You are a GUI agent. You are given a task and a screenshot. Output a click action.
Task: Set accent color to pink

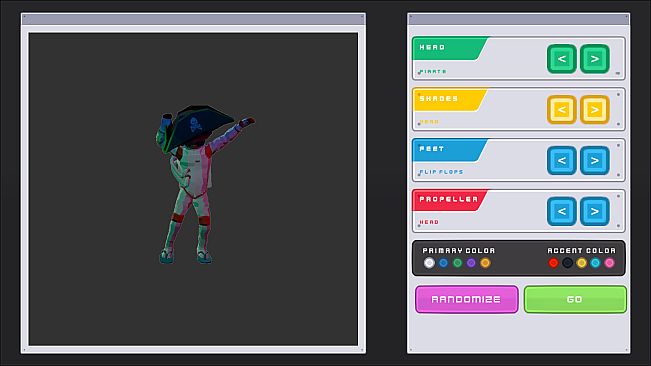[x=609, y=263]
